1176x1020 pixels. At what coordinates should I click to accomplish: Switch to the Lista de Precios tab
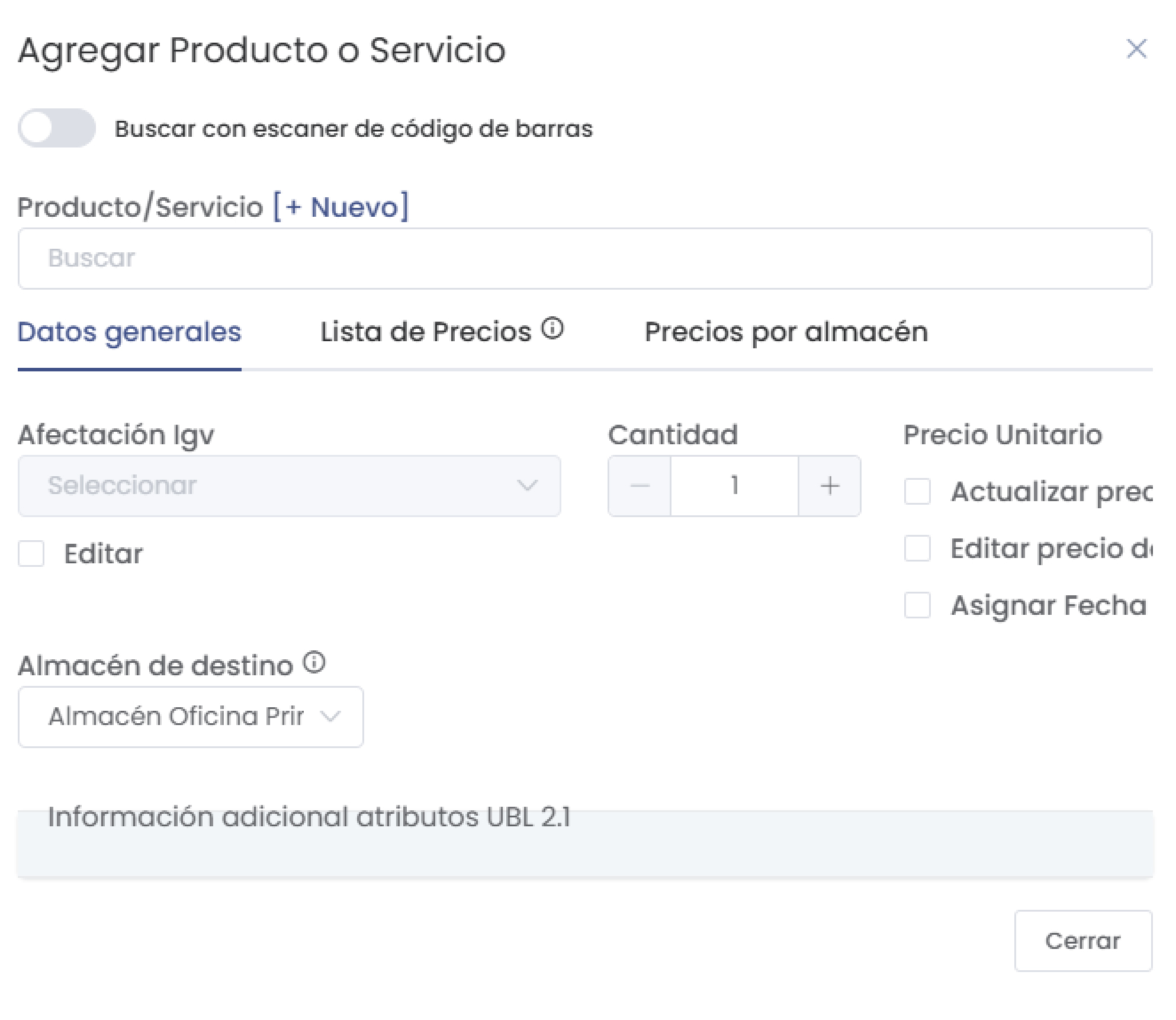(x=425, y=332)
